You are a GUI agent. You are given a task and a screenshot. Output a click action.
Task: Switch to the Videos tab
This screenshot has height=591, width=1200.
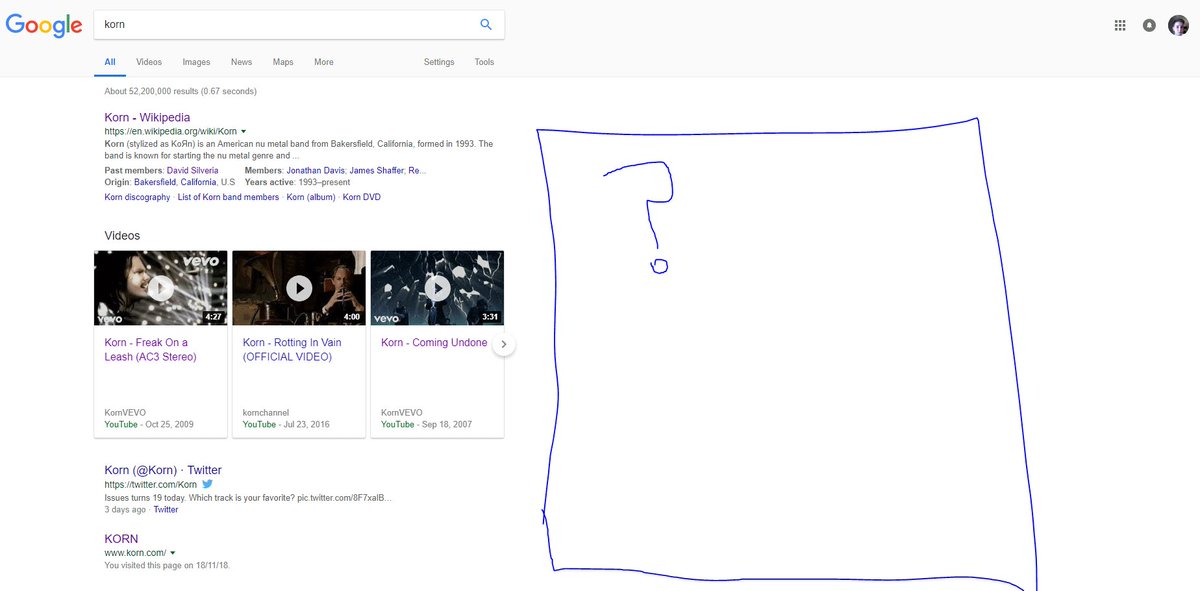149,62
